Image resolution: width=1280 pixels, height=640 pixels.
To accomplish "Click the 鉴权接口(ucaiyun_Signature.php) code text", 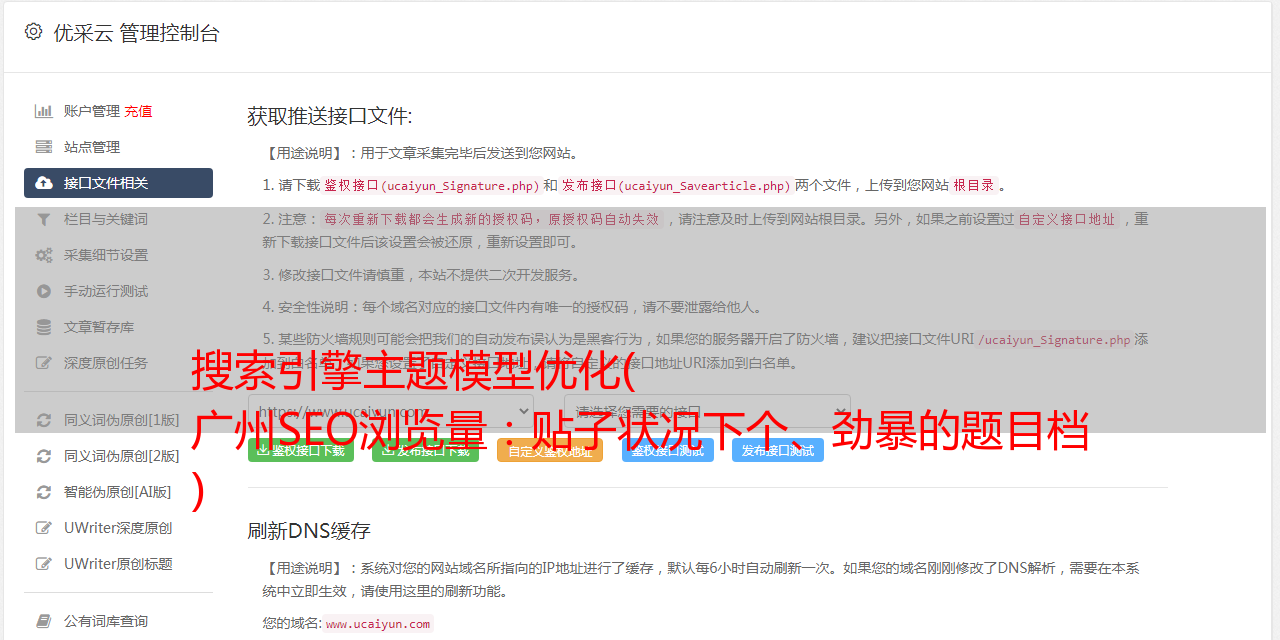I will point(432,186).
